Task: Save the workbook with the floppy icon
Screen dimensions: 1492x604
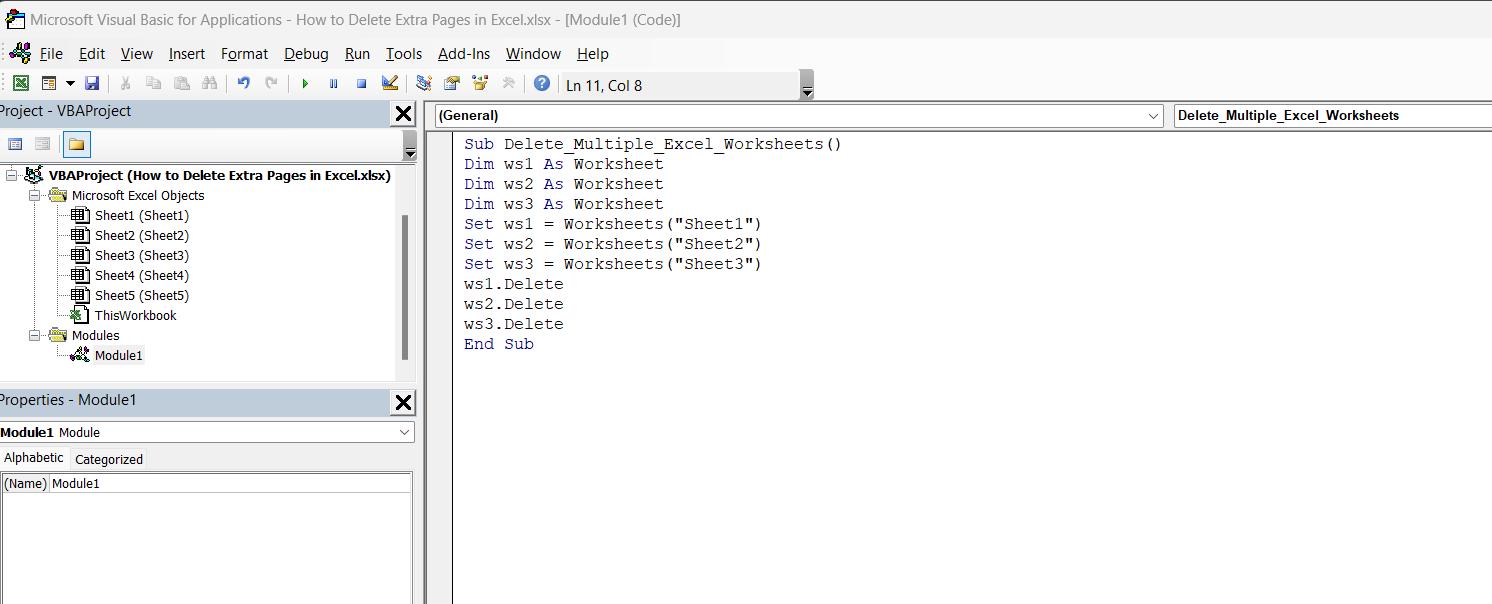Action: pyautogui.click(x=92, y=84)
